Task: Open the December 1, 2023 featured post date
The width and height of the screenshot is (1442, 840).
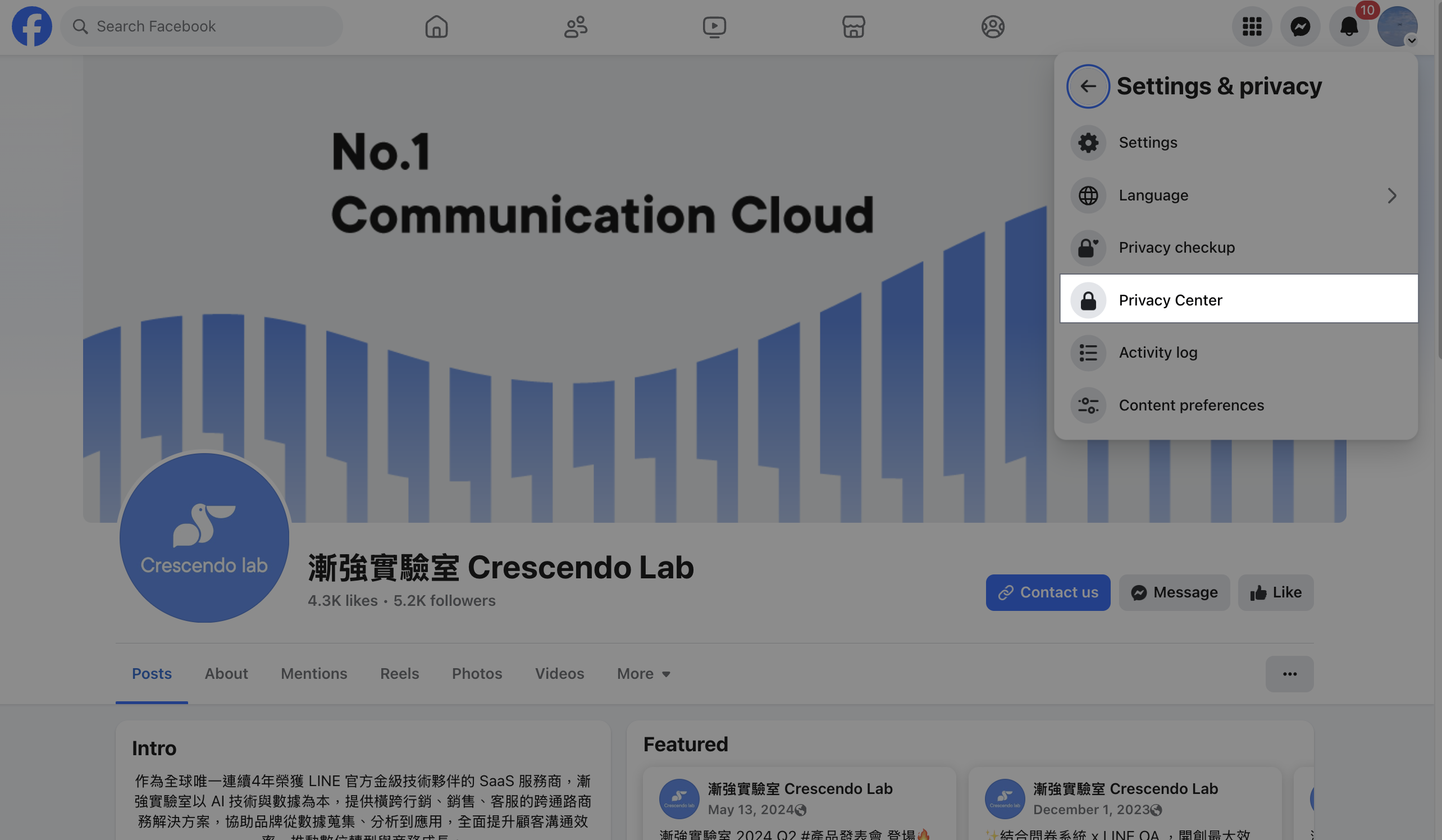Action: coord(1090,810)
